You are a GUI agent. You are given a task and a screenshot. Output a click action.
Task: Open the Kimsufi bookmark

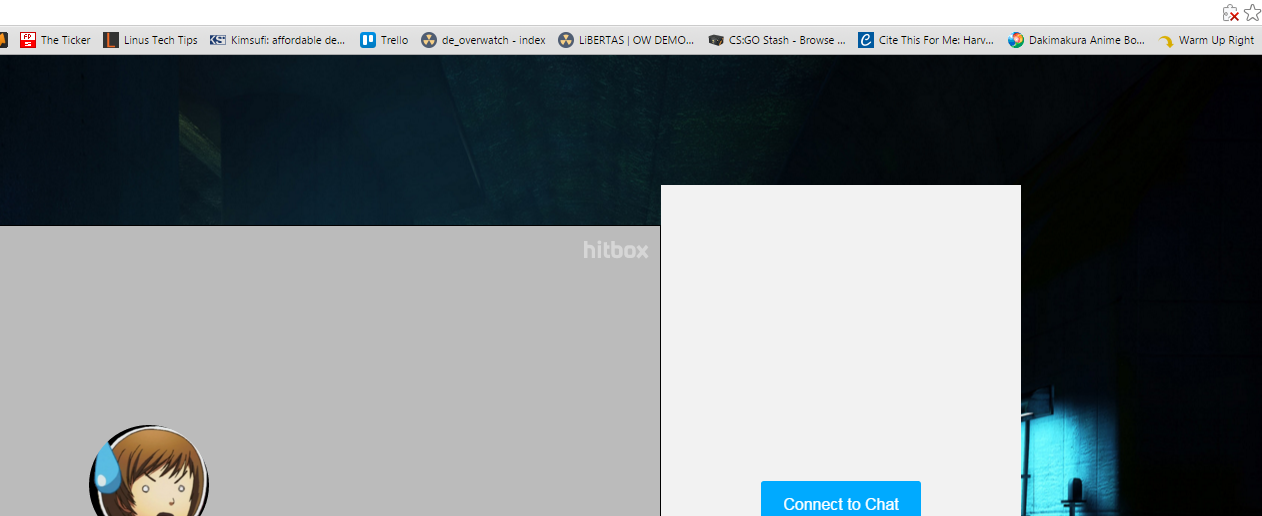click(x=278, y=40)
